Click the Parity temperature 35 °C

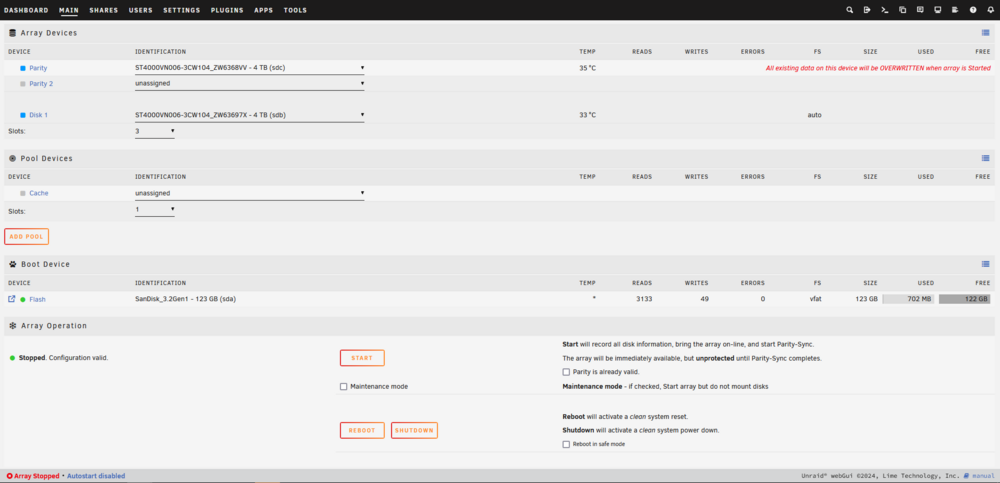pyautogui.click(x=588, y=68)
